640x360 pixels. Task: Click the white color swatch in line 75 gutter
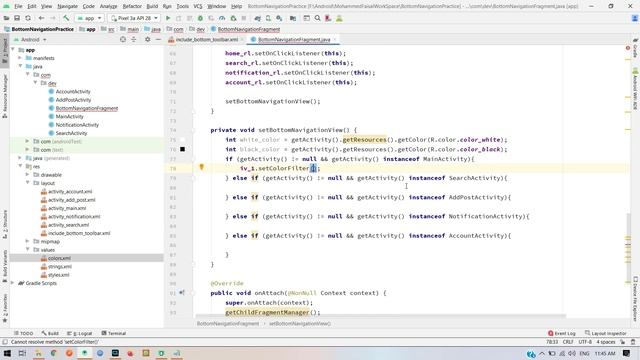coord(182,140)
